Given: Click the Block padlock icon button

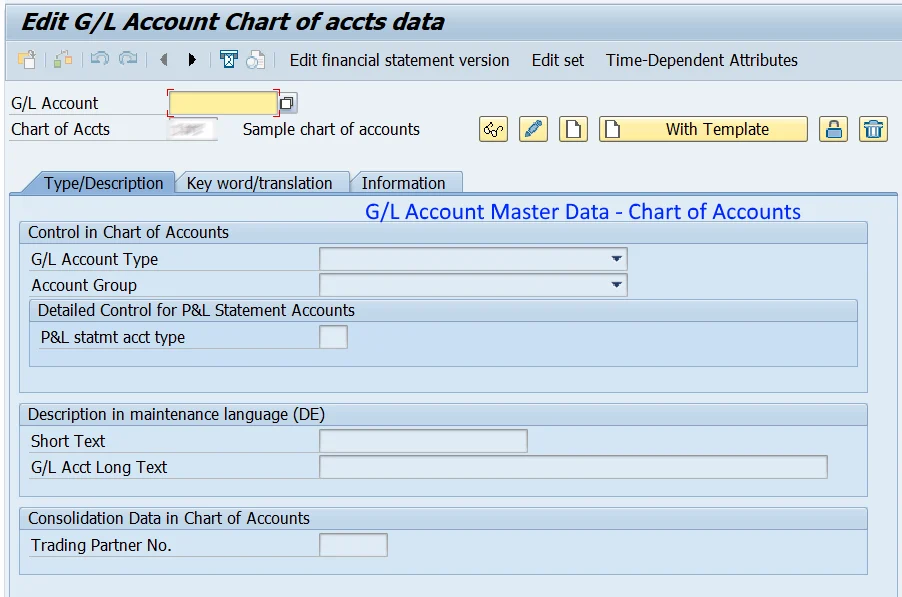Looking at the screenshot, I should pyautogui.click(x=834, y=129).
